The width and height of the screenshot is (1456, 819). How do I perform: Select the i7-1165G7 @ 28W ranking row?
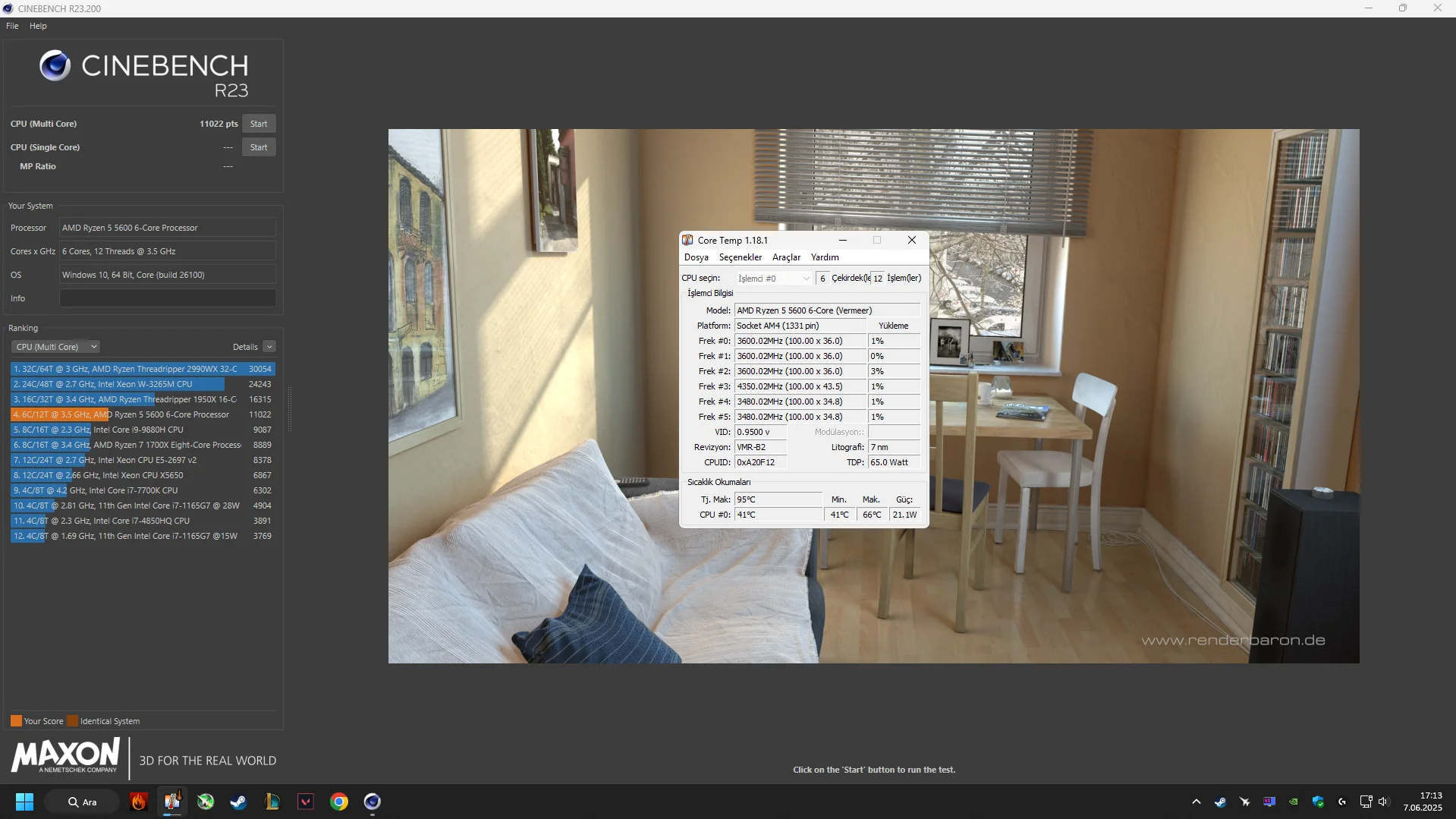pos(143,506)
